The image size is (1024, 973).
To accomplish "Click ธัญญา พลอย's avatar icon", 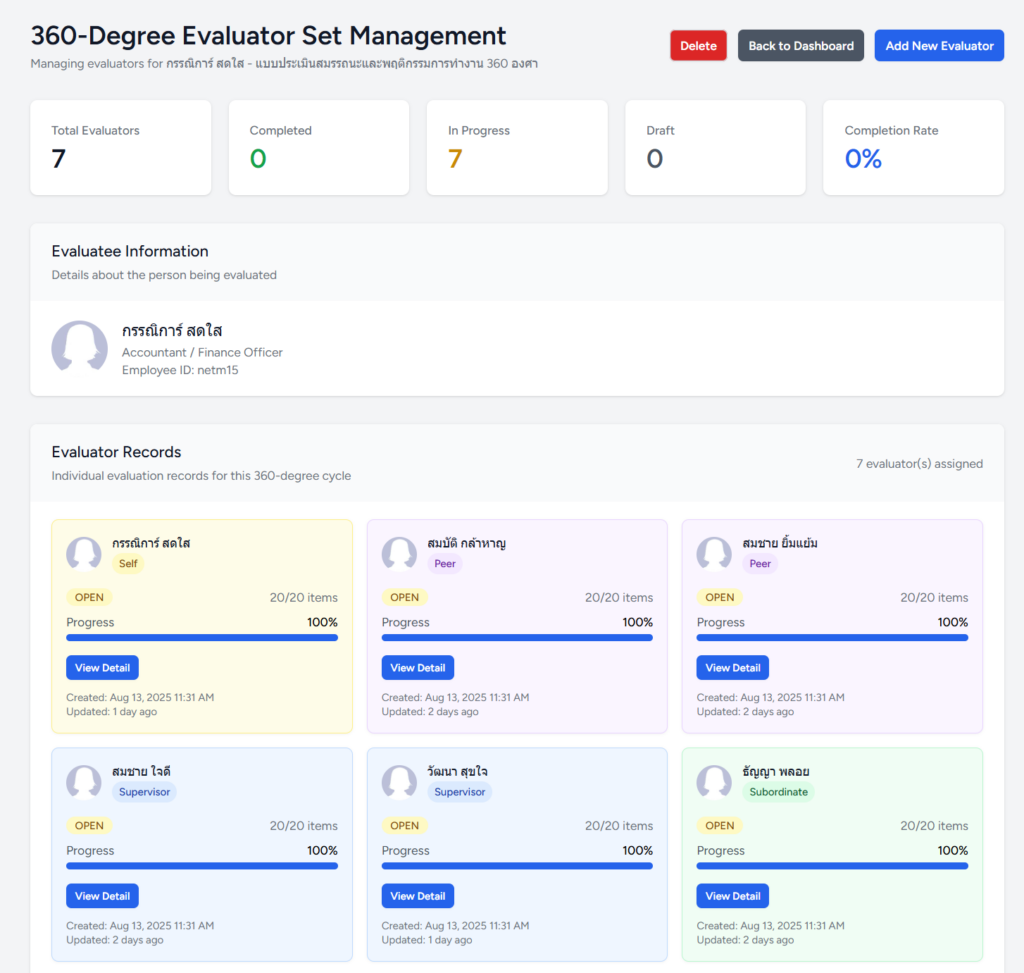I will tap(714, 782).
